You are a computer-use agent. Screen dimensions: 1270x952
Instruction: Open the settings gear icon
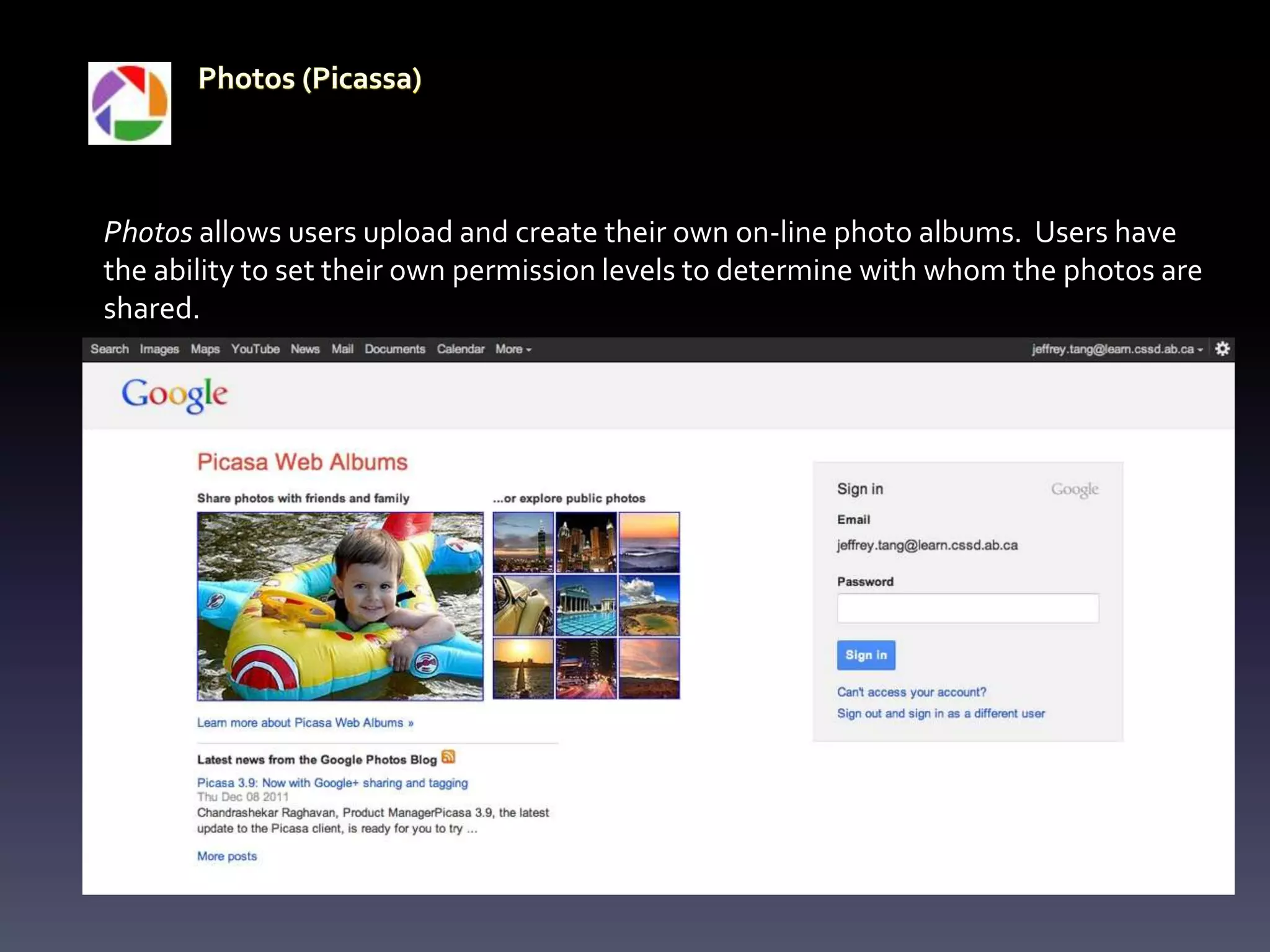pos(1222,349)
